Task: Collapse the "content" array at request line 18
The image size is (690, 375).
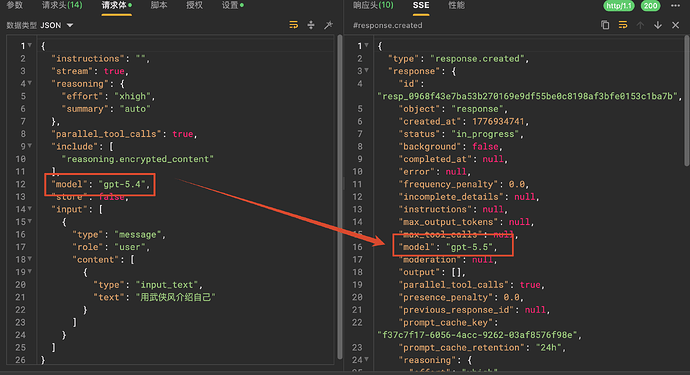Action: tap(30, 259)
